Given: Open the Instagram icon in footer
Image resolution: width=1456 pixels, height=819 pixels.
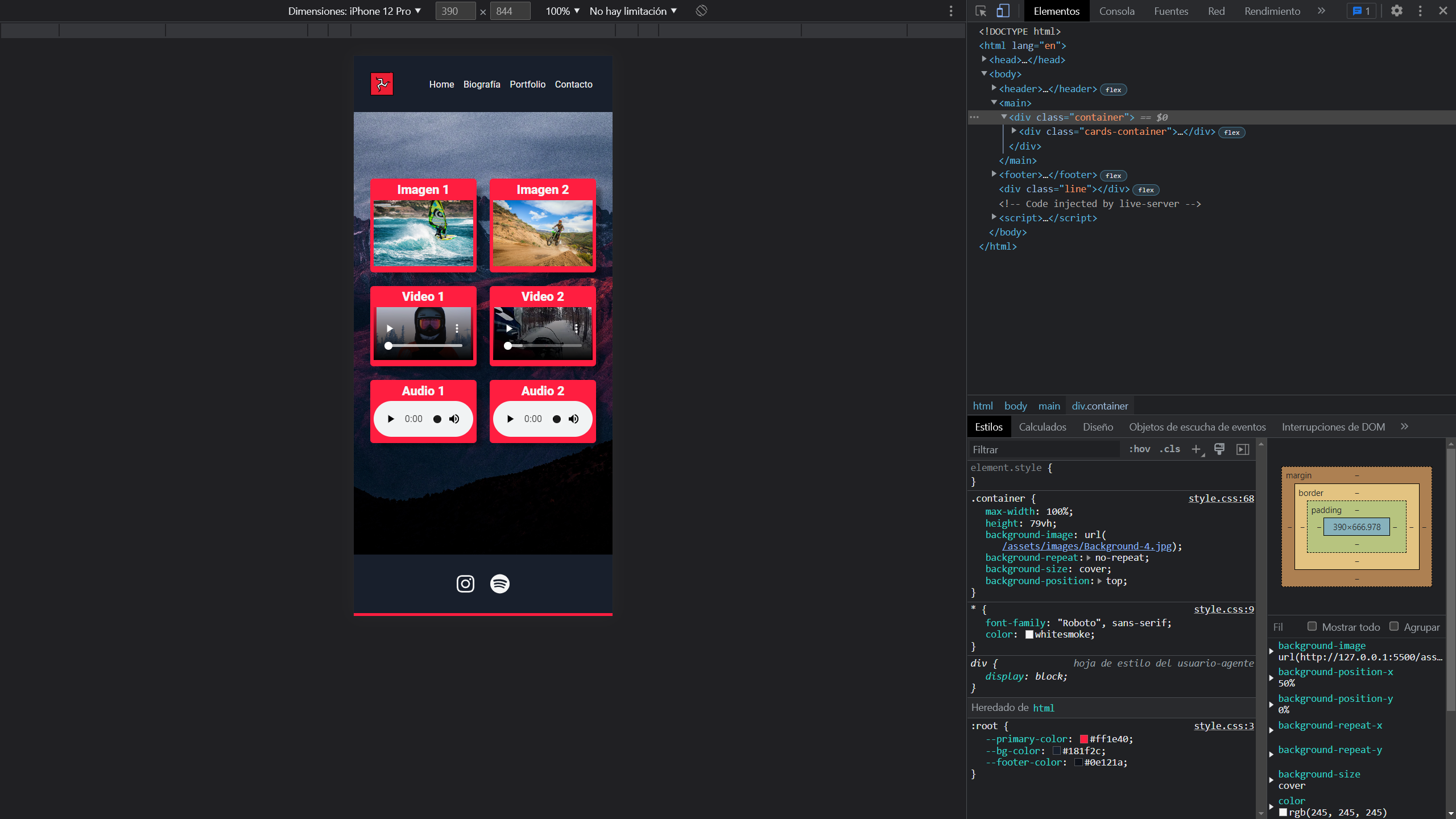Looking at the screenshot, I should click(465, 584).
